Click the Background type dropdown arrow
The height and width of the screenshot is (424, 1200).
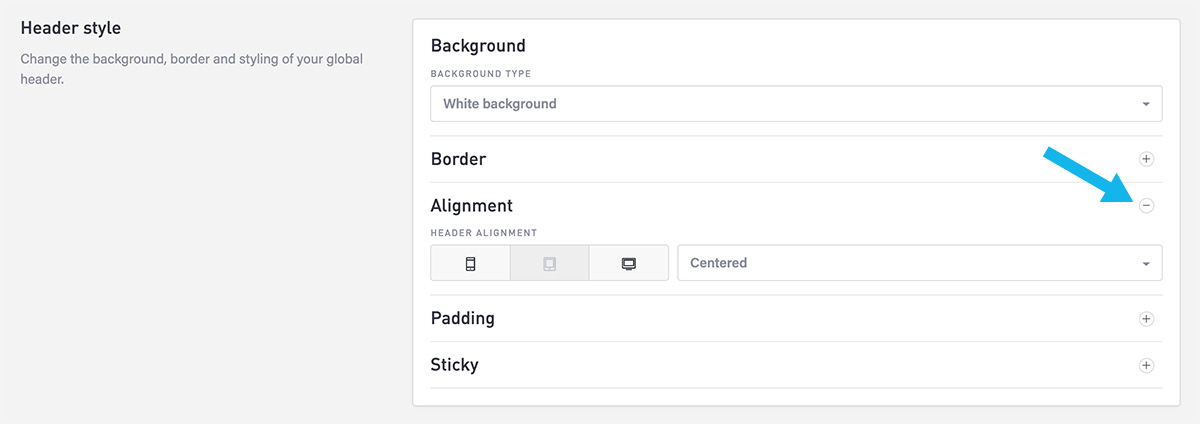tap(1146, 104)
